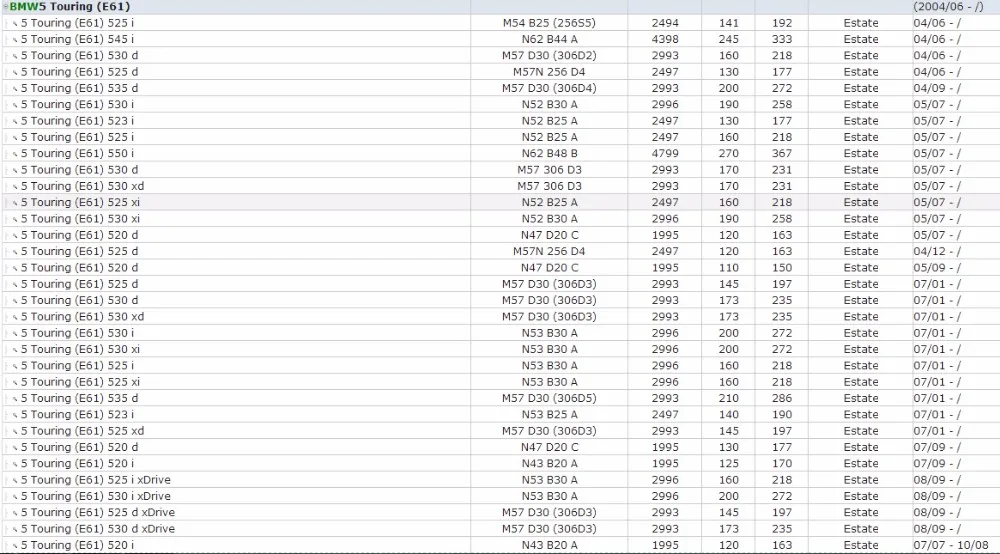
Task: Select 530 xd row dated 07/01
Action: 500,316
